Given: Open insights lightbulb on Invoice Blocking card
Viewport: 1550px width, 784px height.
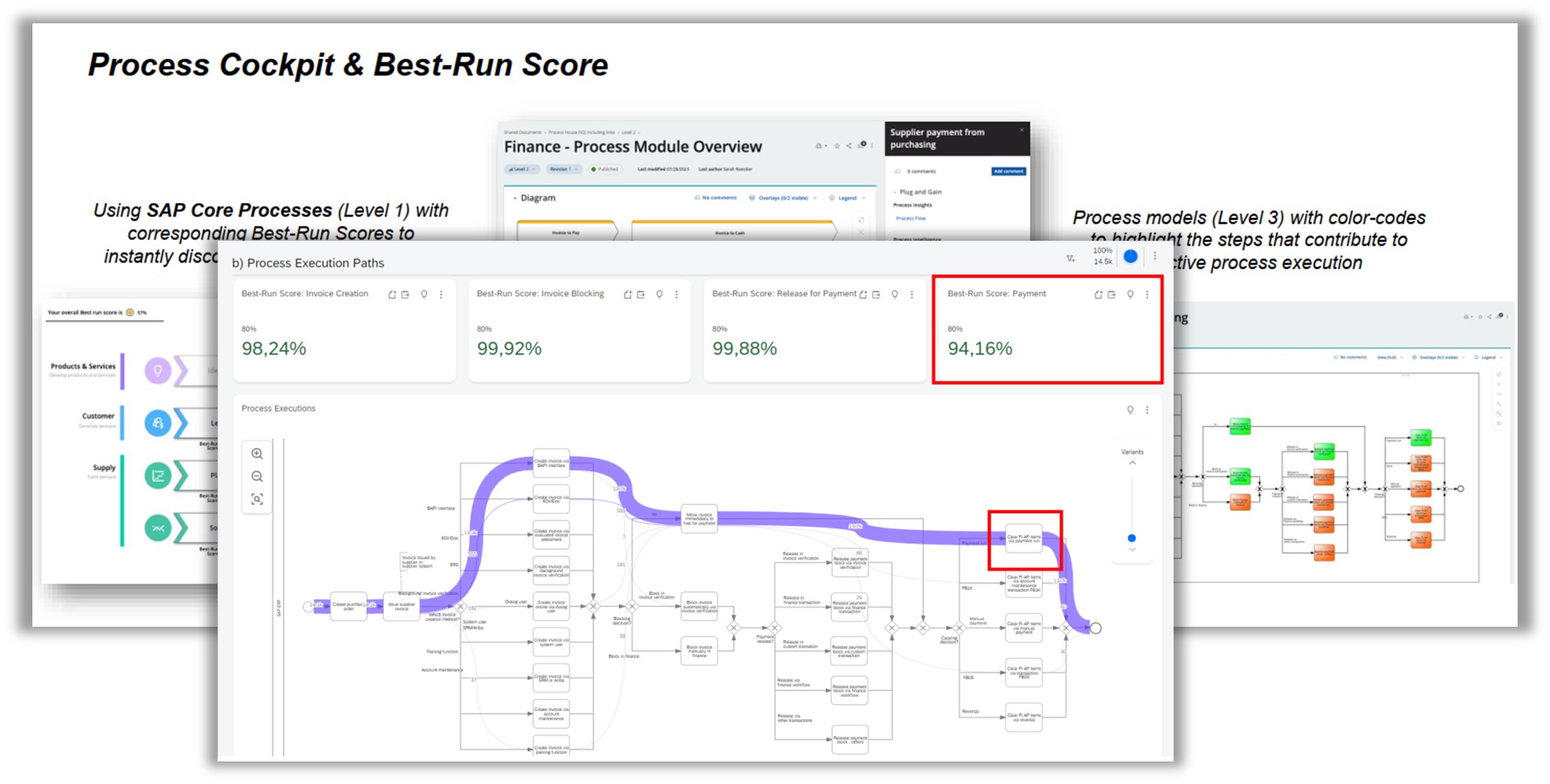Looking at the screenshot, I should [659, 294].
